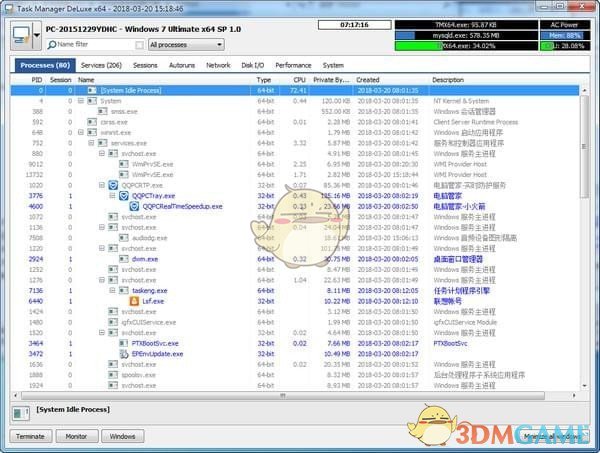Open the Services (206) tab
This screenshot has height=453, width=600.
[101, 65]
